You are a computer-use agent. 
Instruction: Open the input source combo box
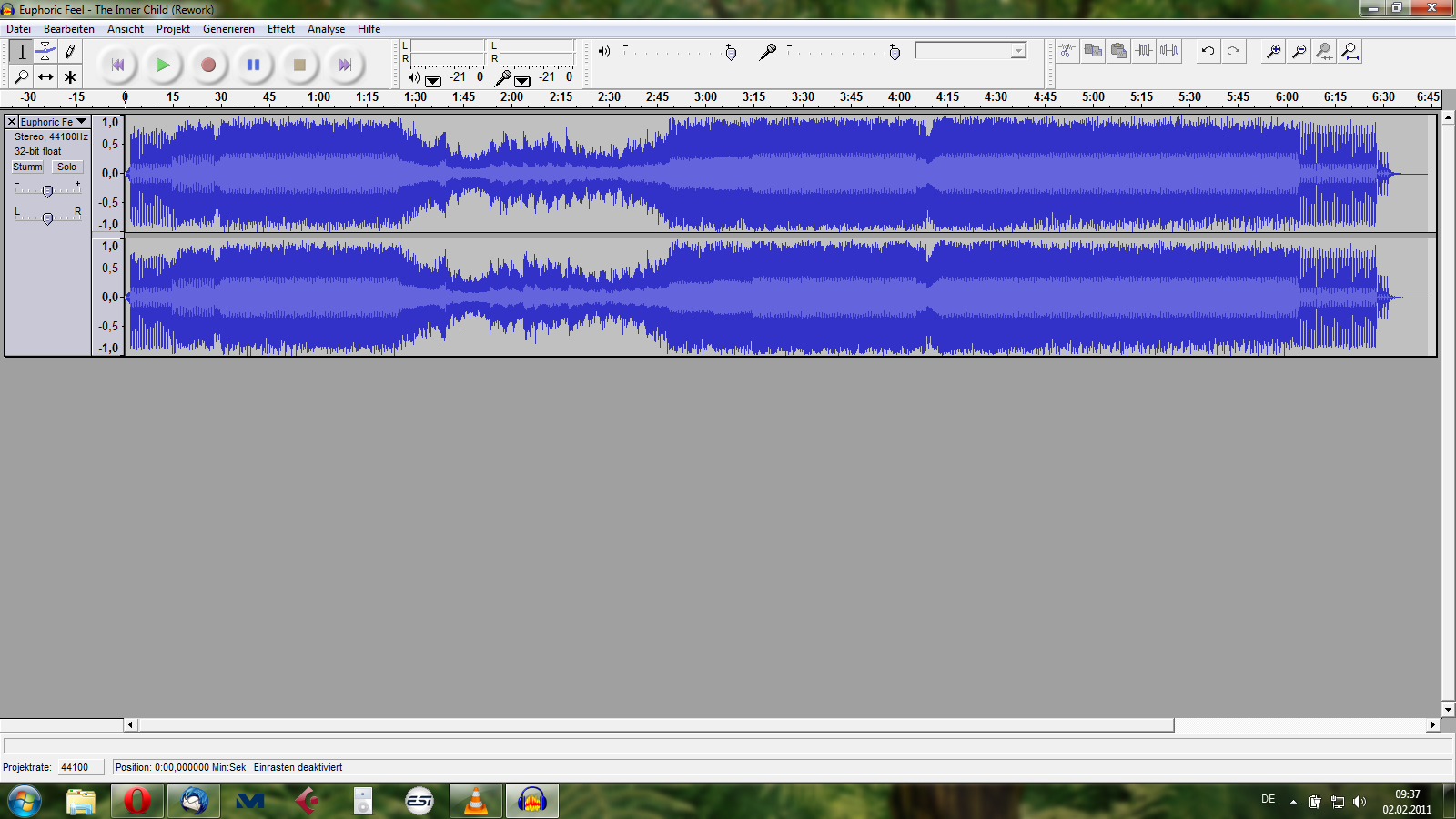coord(971,51)
